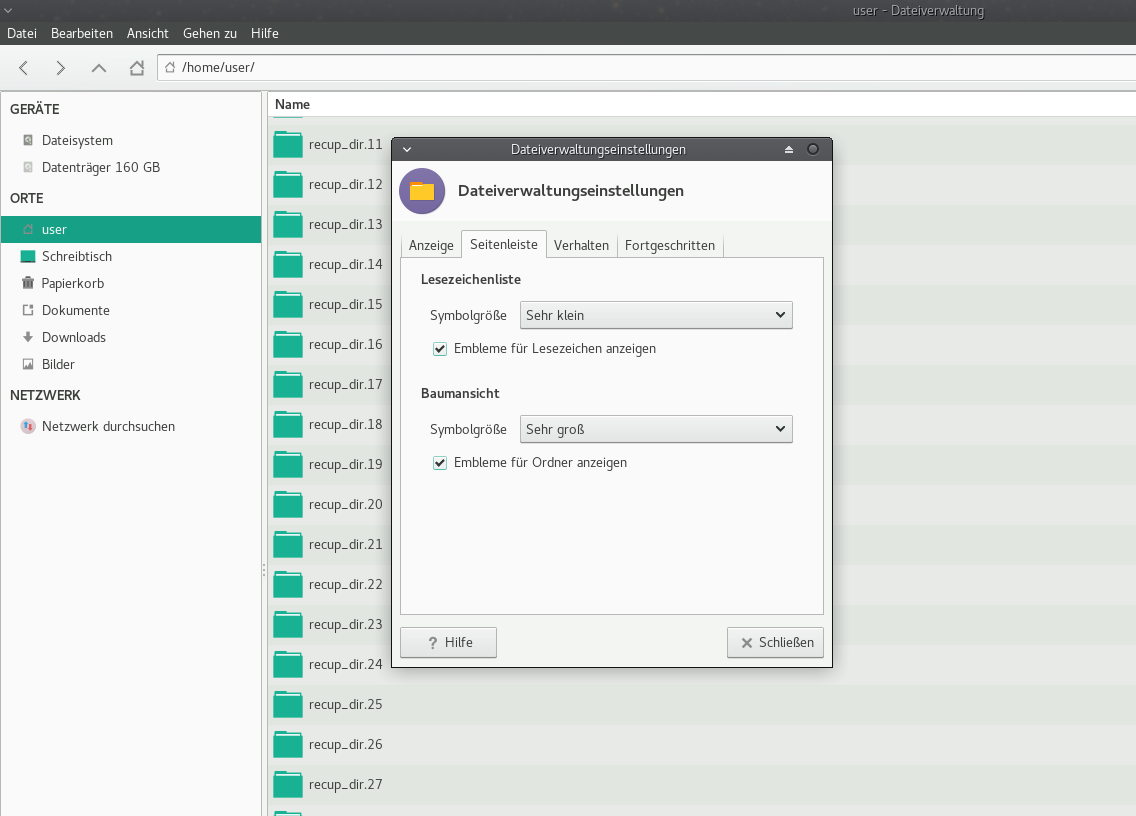Click the back navigation arrow
Screen dimensions: 1136x816
(24, 68)
